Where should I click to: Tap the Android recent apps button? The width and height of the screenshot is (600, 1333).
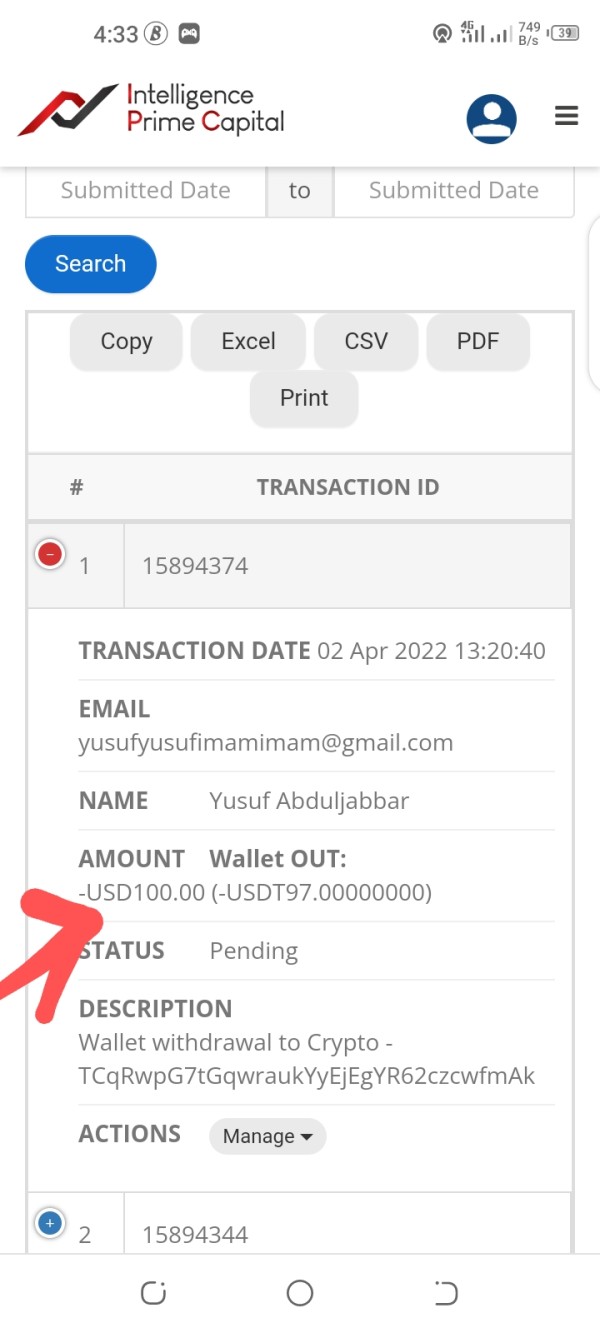pos(153,1293)
